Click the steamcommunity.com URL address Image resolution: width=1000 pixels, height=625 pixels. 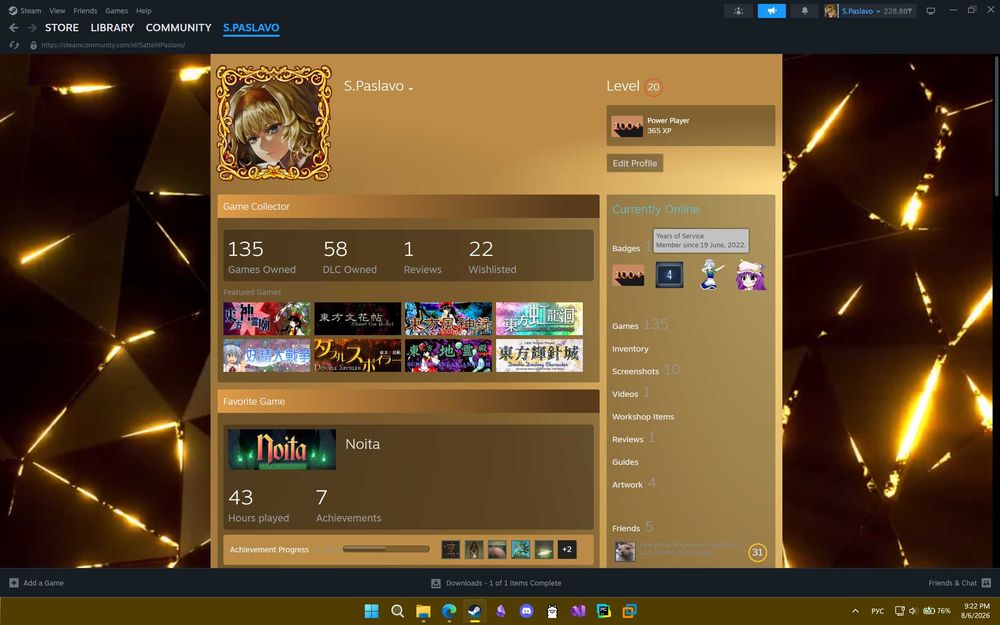[113, 45]
